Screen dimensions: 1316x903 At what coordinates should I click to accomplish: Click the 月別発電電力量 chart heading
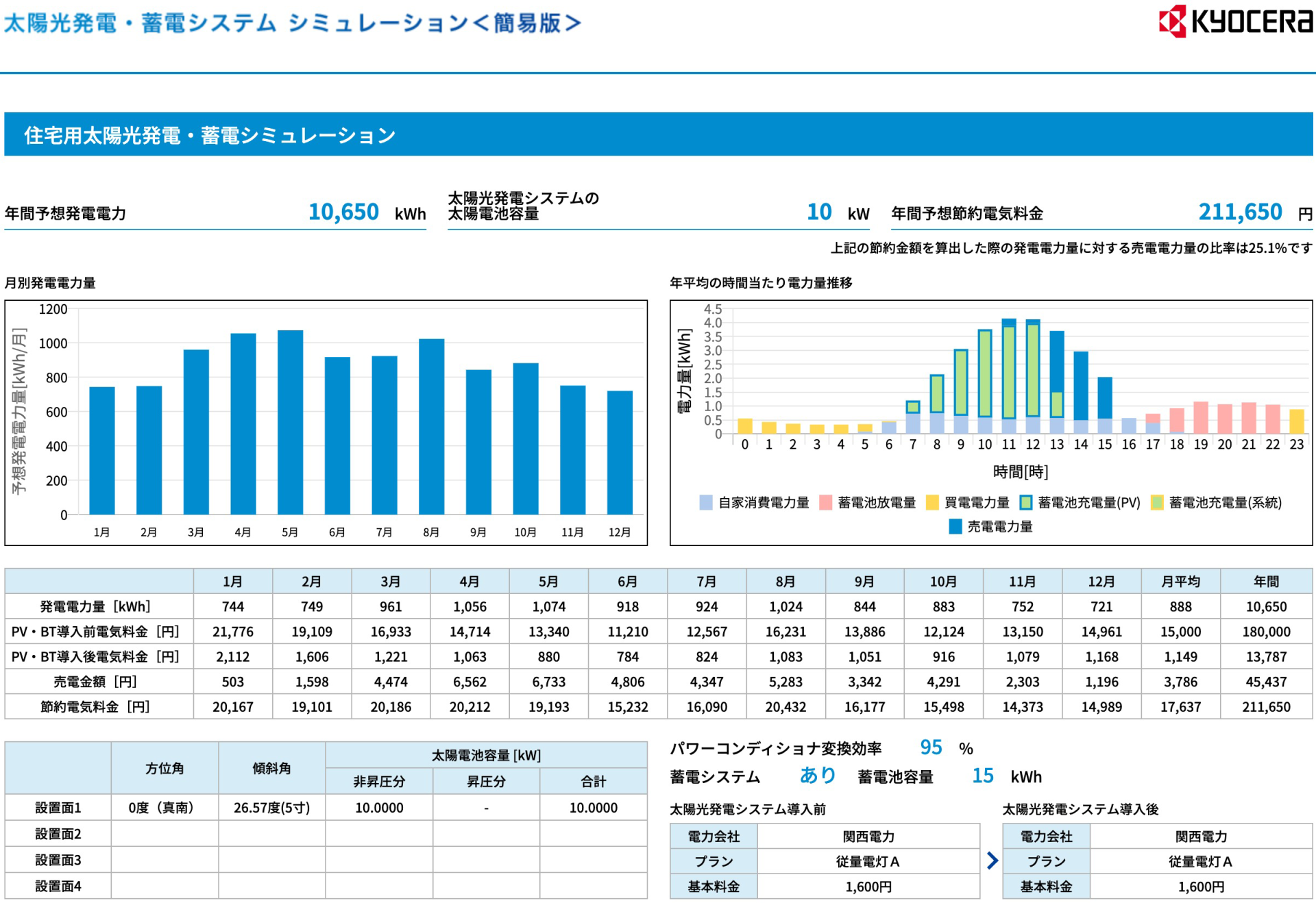point(50,282)
